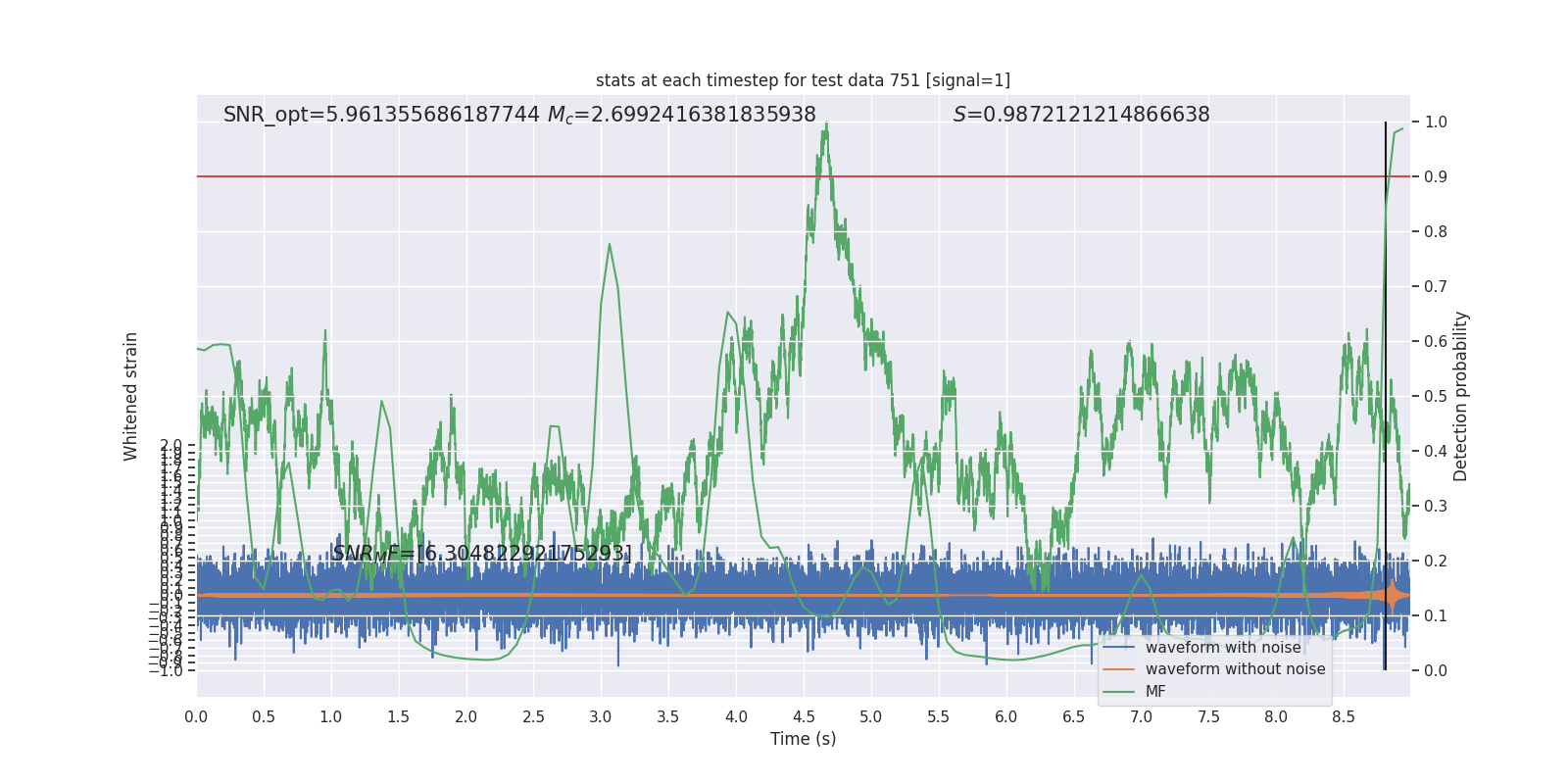Click the right-axis tick label 0.0
This screenshot has width=1568, height=784.
pyautogui.click(x=1436, y=671)
